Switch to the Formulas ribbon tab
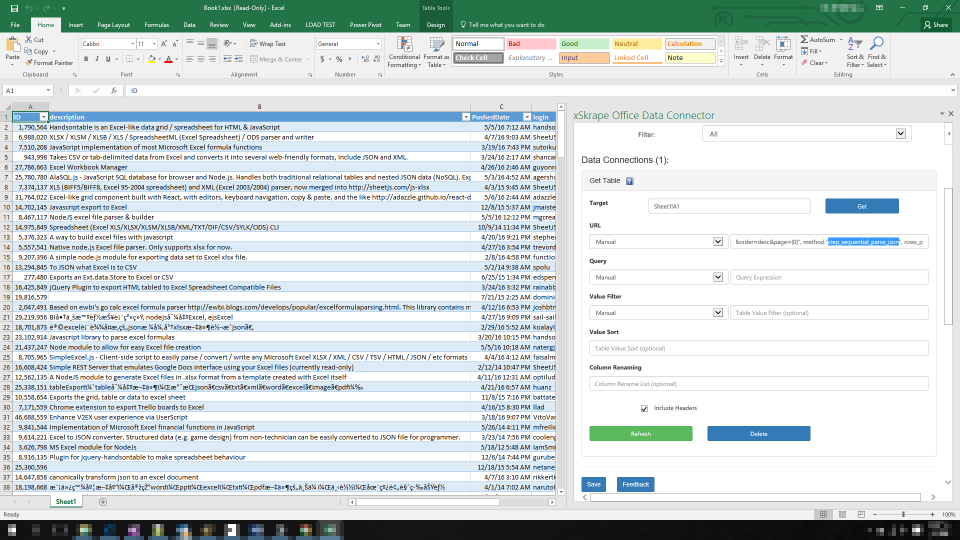The height and width of the screenshot is (540, 960). pos(156,25)
